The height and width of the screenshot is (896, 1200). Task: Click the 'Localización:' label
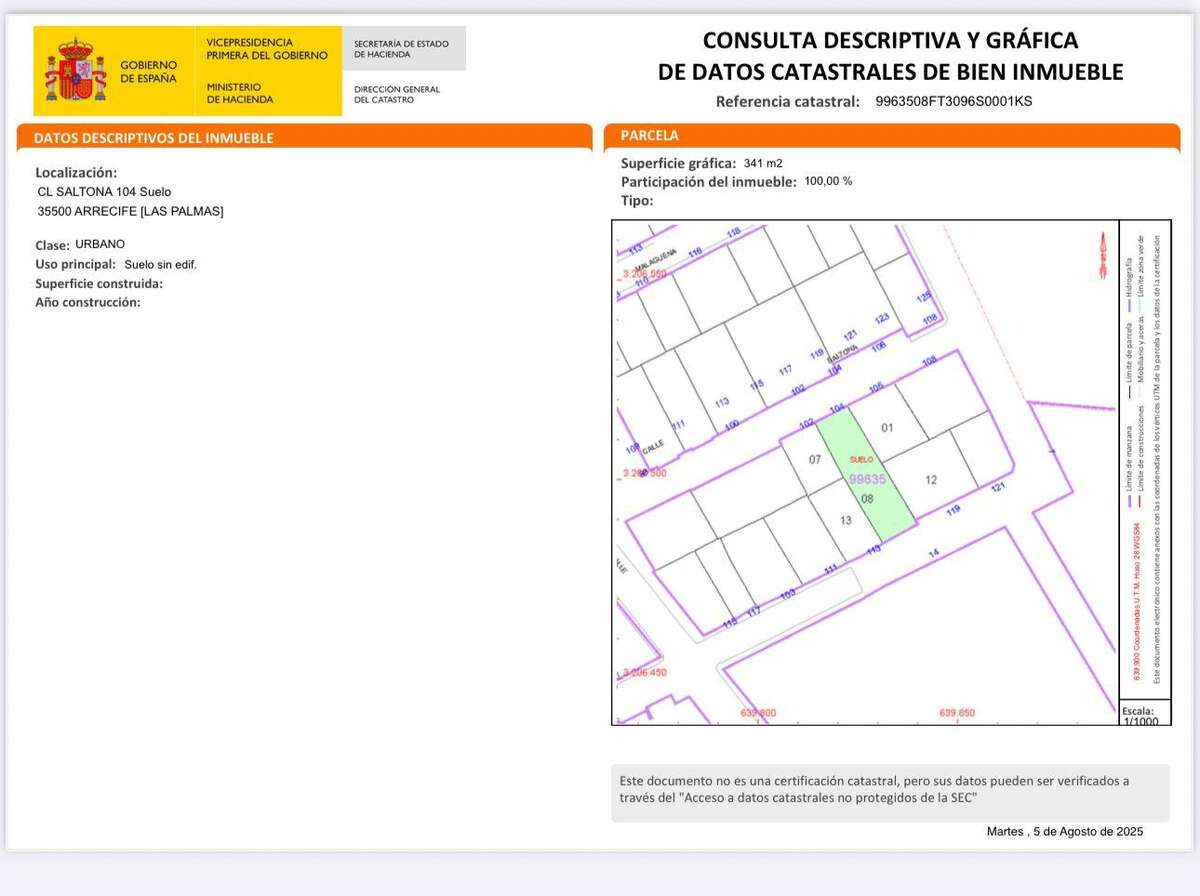pyautogui.click(x=76, y=172)
